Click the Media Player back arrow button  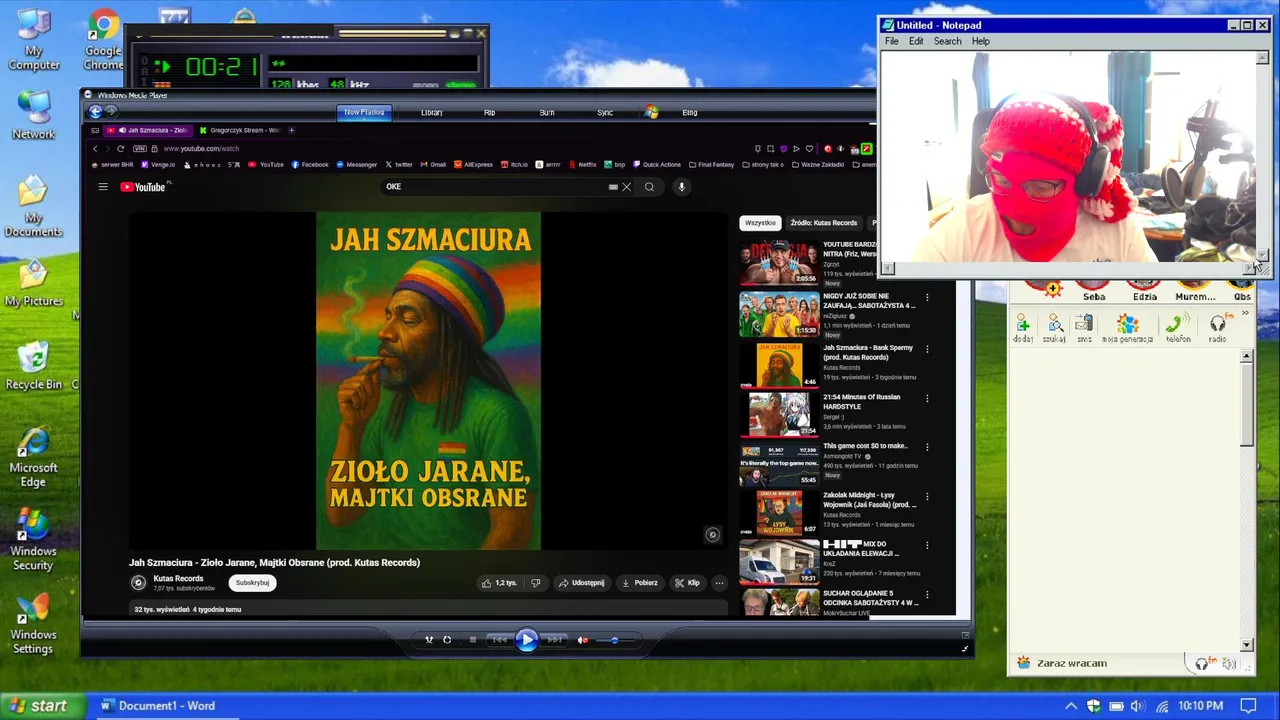click(x=96, y=112)
